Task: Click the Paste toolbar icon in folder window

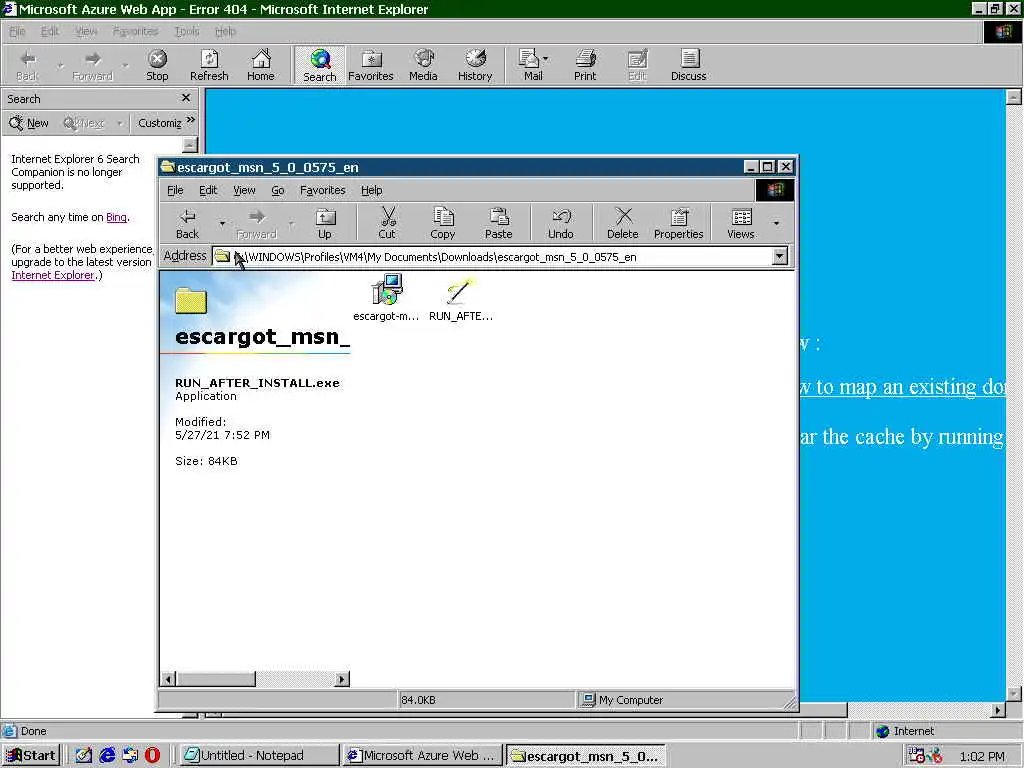Action: click(498, 223)
